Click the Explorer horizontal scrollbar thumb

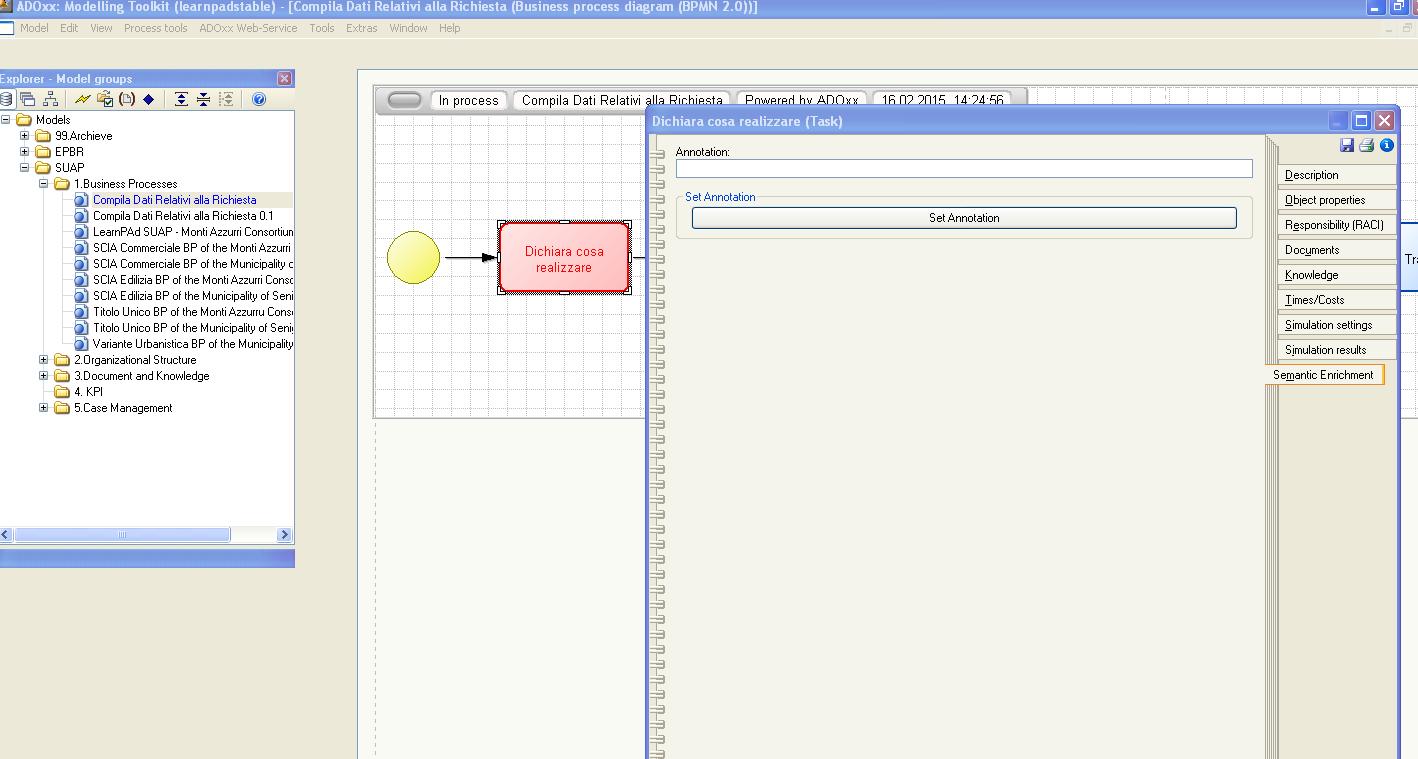[122, 535]
